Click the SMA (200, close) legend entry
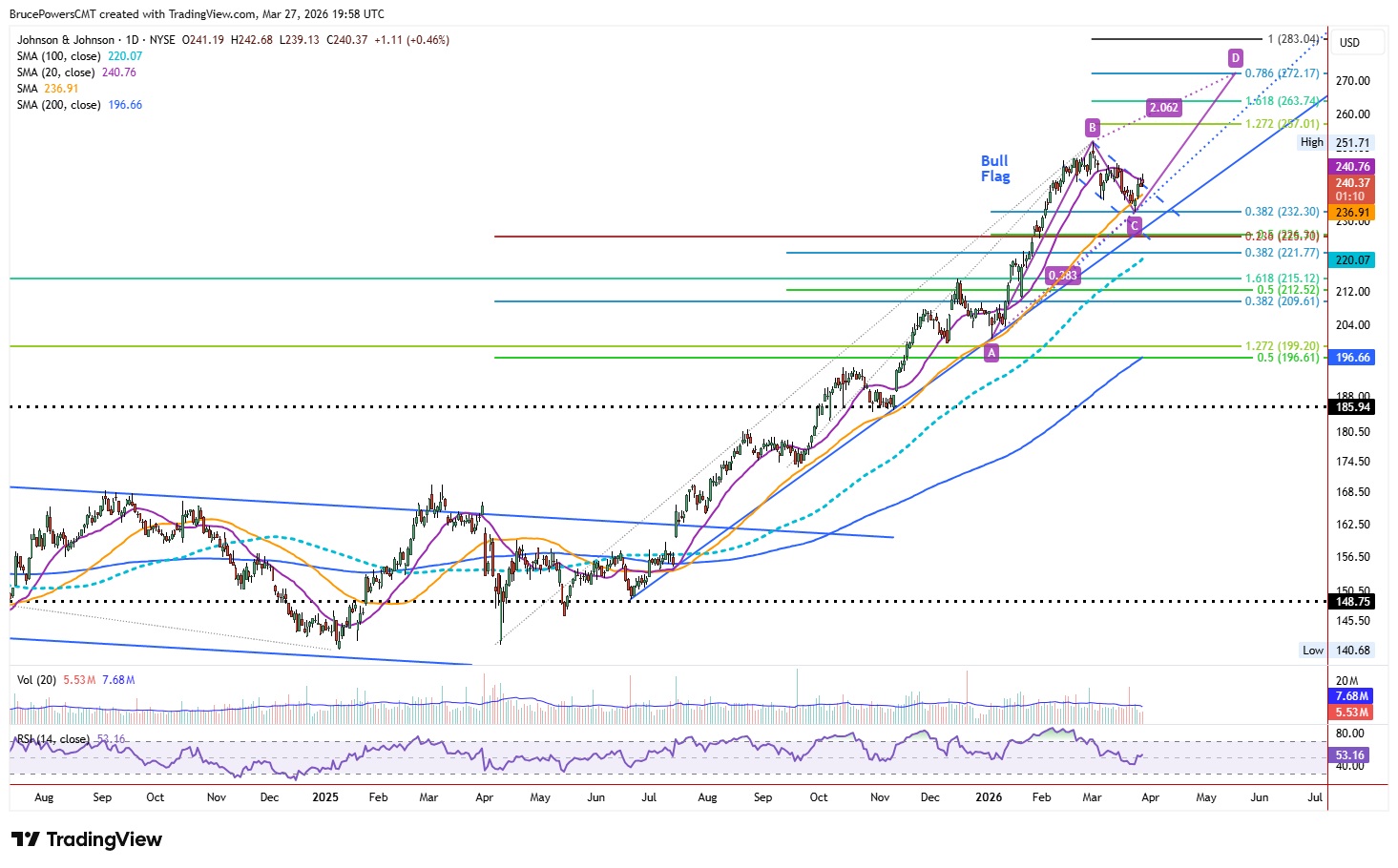Screen dimensions: 1398x868 tap(79, 105)
